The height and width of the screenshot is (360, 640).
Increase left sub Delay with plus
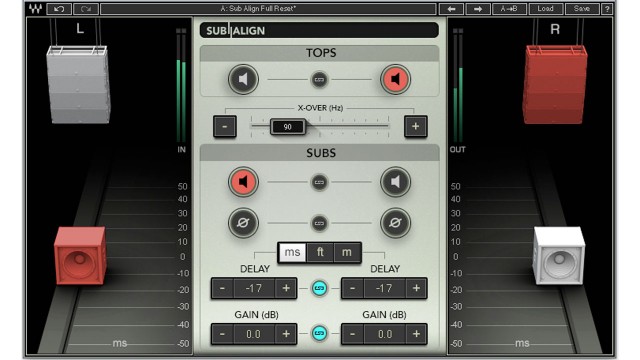tap(286, 288)
